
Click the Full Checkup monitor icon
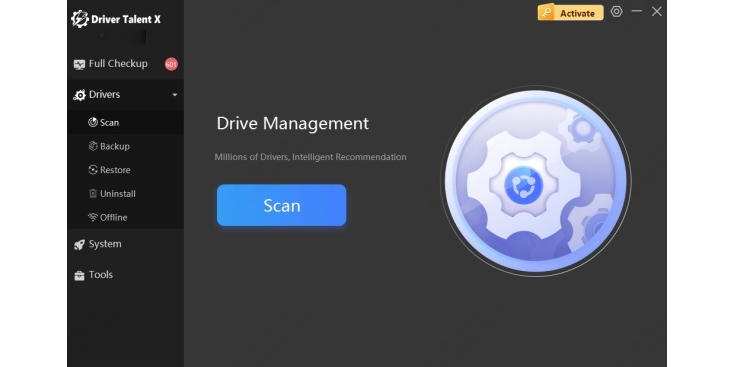pyautogui.click(x=79, y=65)
